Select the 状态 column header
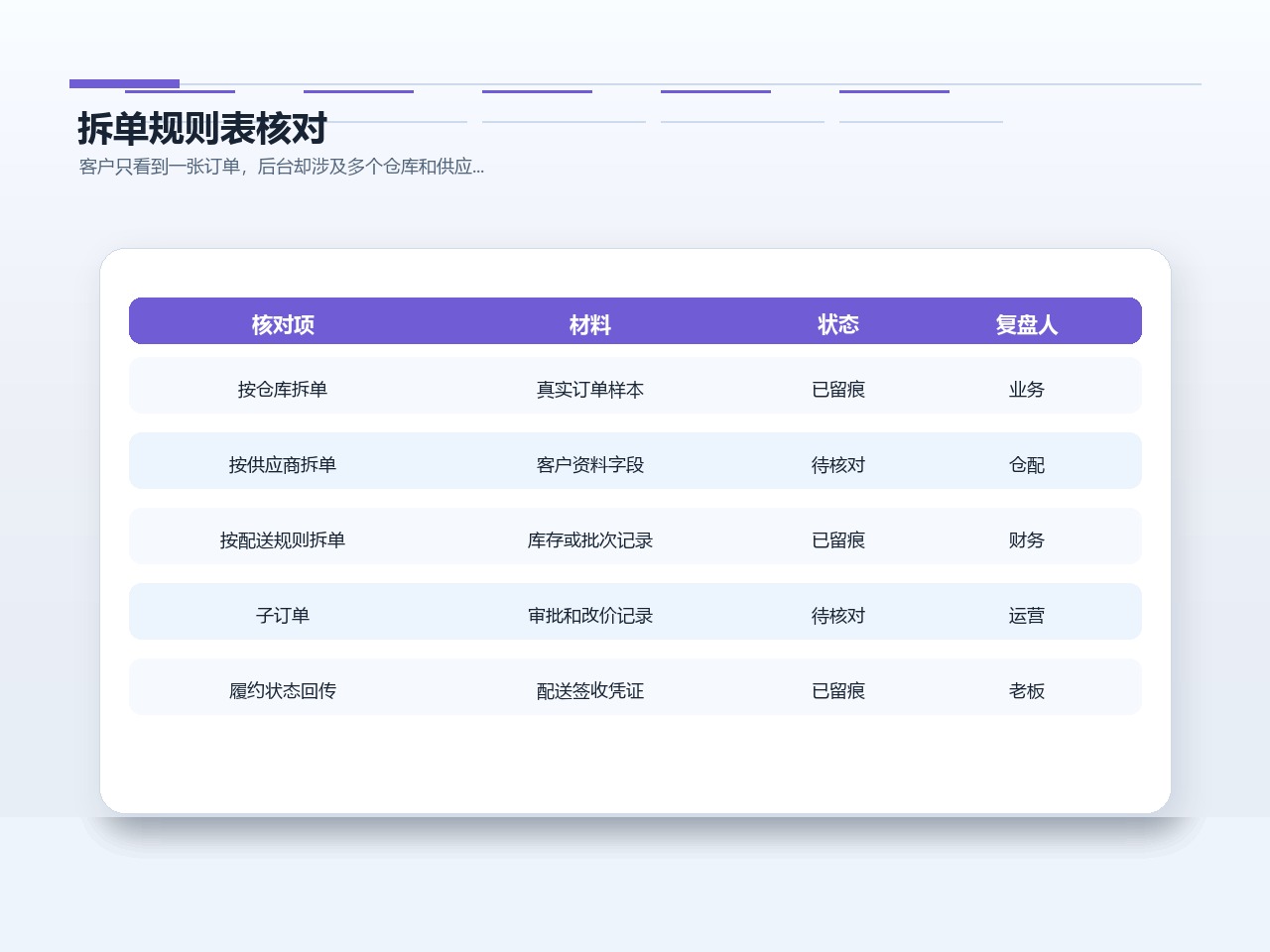Image resolution: width=1270 pixels, height=952 pixels. [838, 324]
